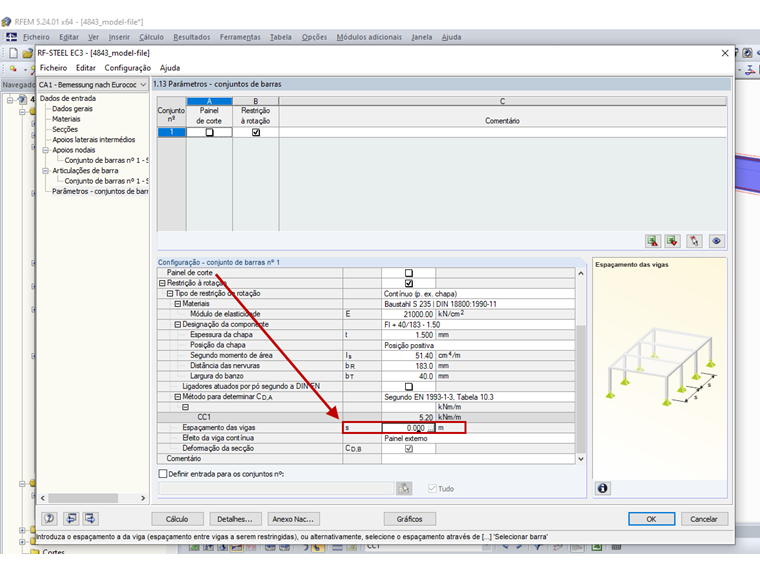The image size is (760, 570).
Task: Click the yellow-red node icon in RFEM second toolbar
Action: pyautogui.click(x=13, y=69)
